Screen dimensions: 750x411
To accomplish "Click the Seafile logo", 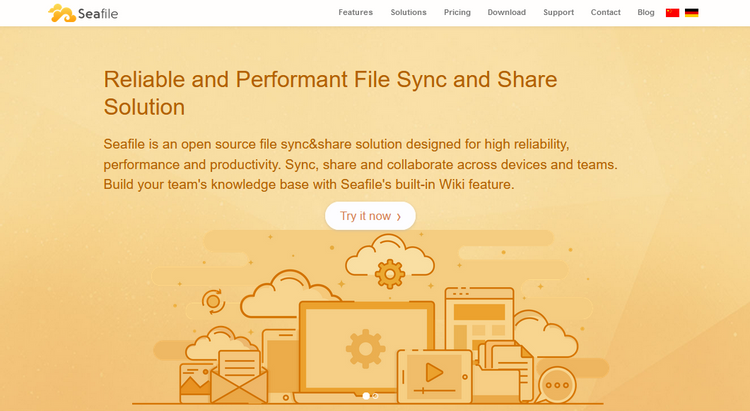I will pos(83,13).
